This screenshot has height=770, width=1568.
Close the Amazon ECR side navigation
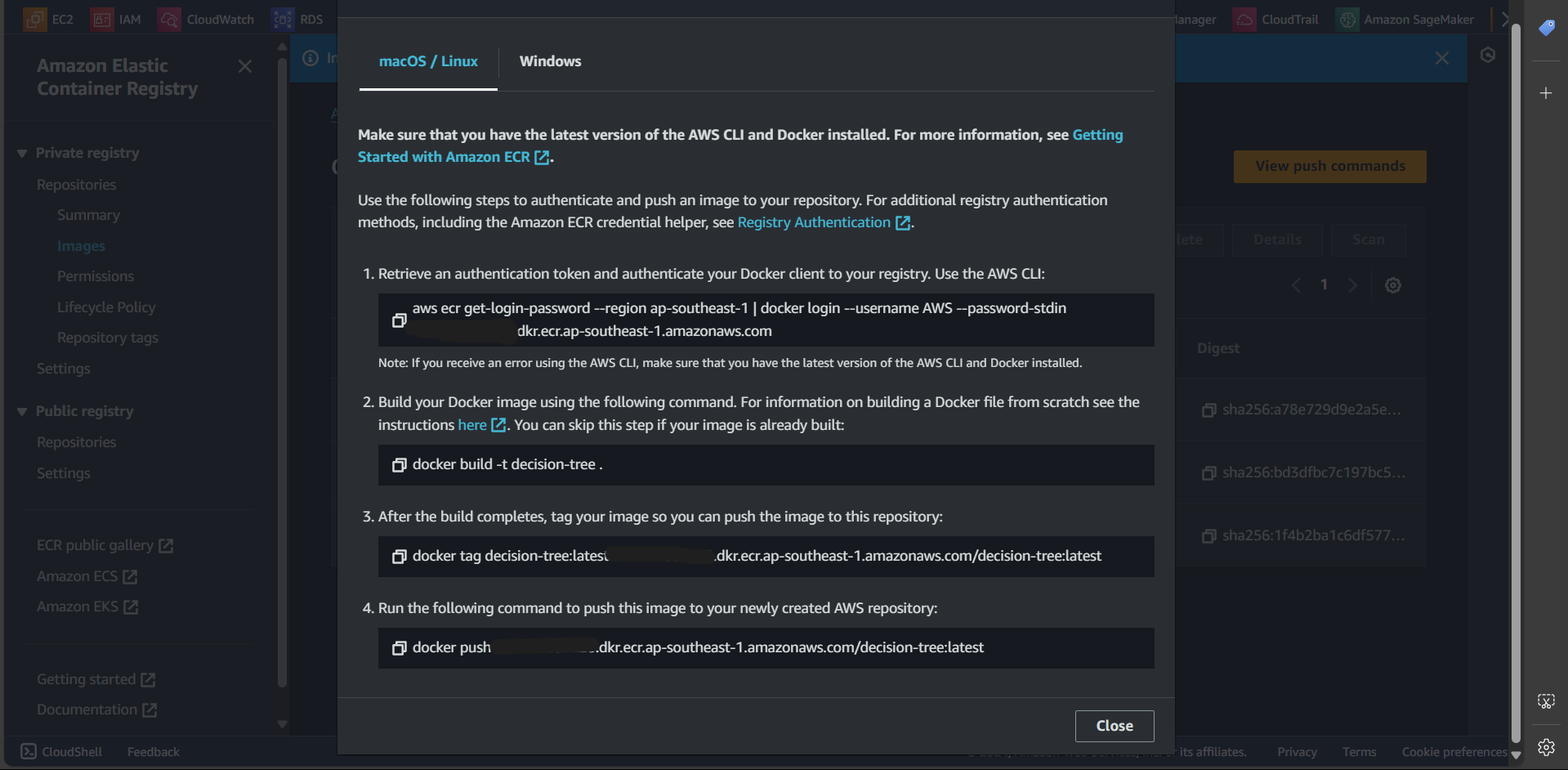(245, 66)
